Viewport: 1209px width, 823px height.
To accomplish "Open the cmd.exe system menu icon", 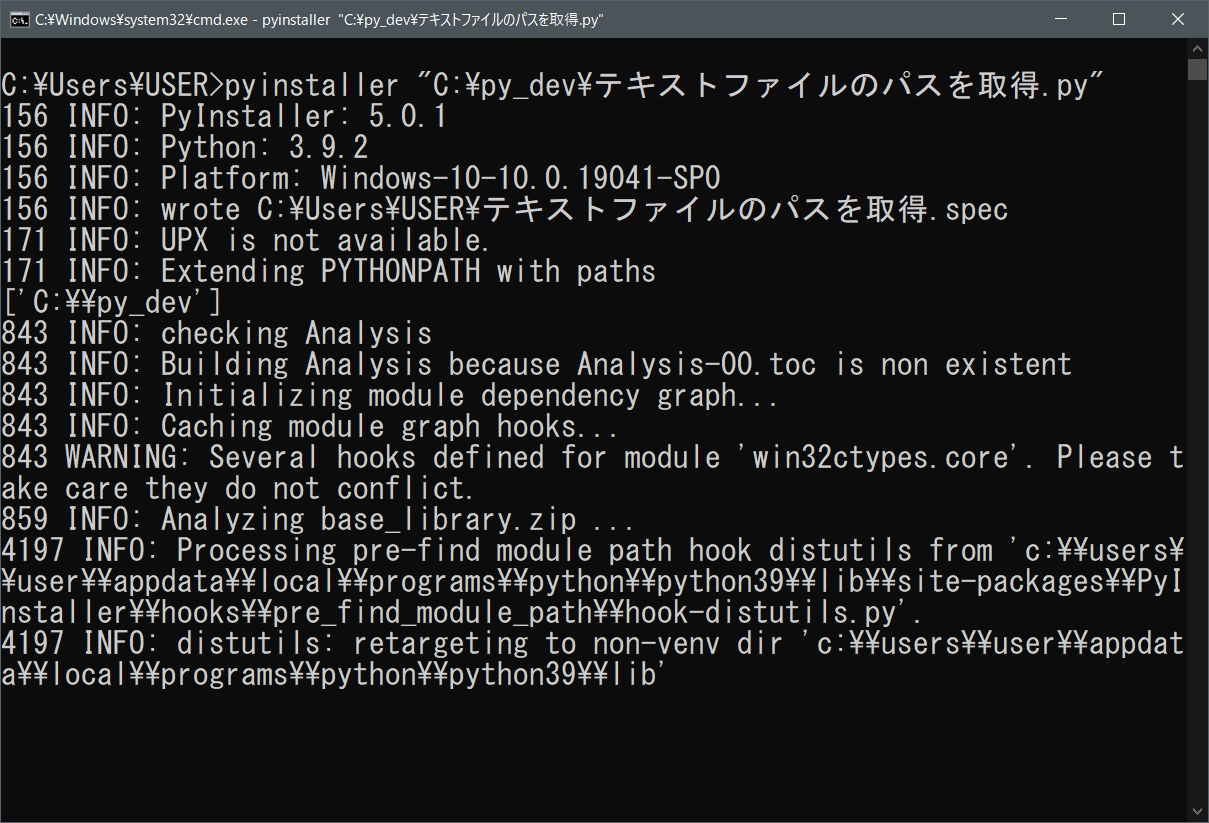I will pos(18,19).
